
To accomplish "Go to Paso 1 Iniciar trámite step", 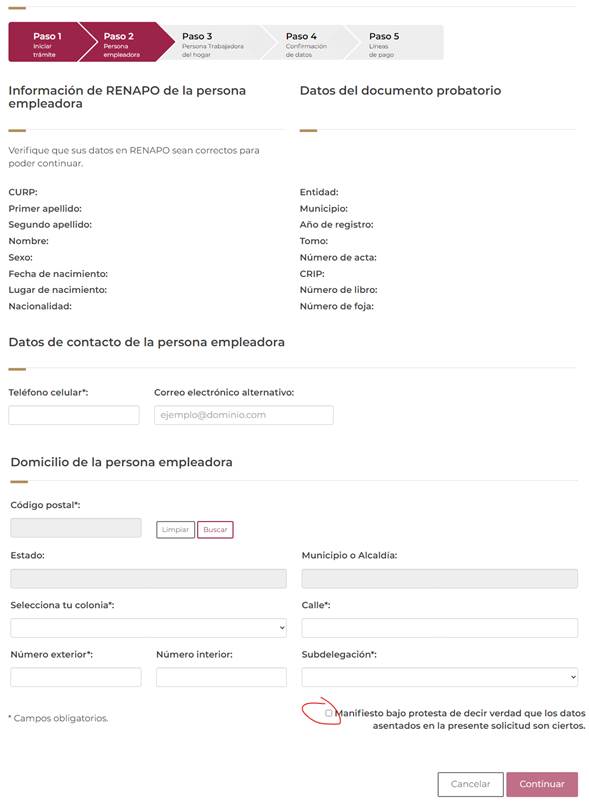I will [x=45, y=42].
